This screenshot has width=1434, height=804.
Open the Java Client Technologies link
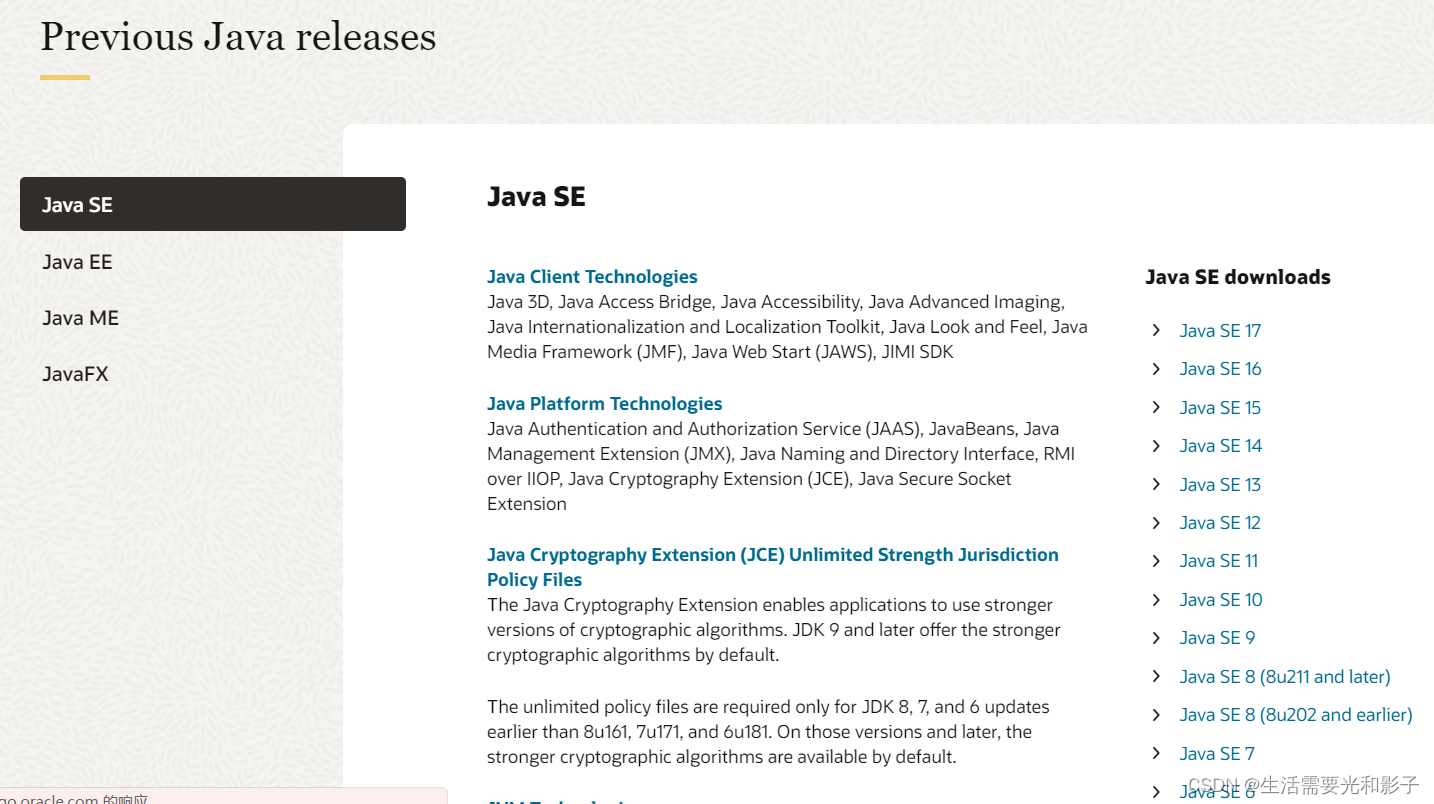click(x=592, y=276)
